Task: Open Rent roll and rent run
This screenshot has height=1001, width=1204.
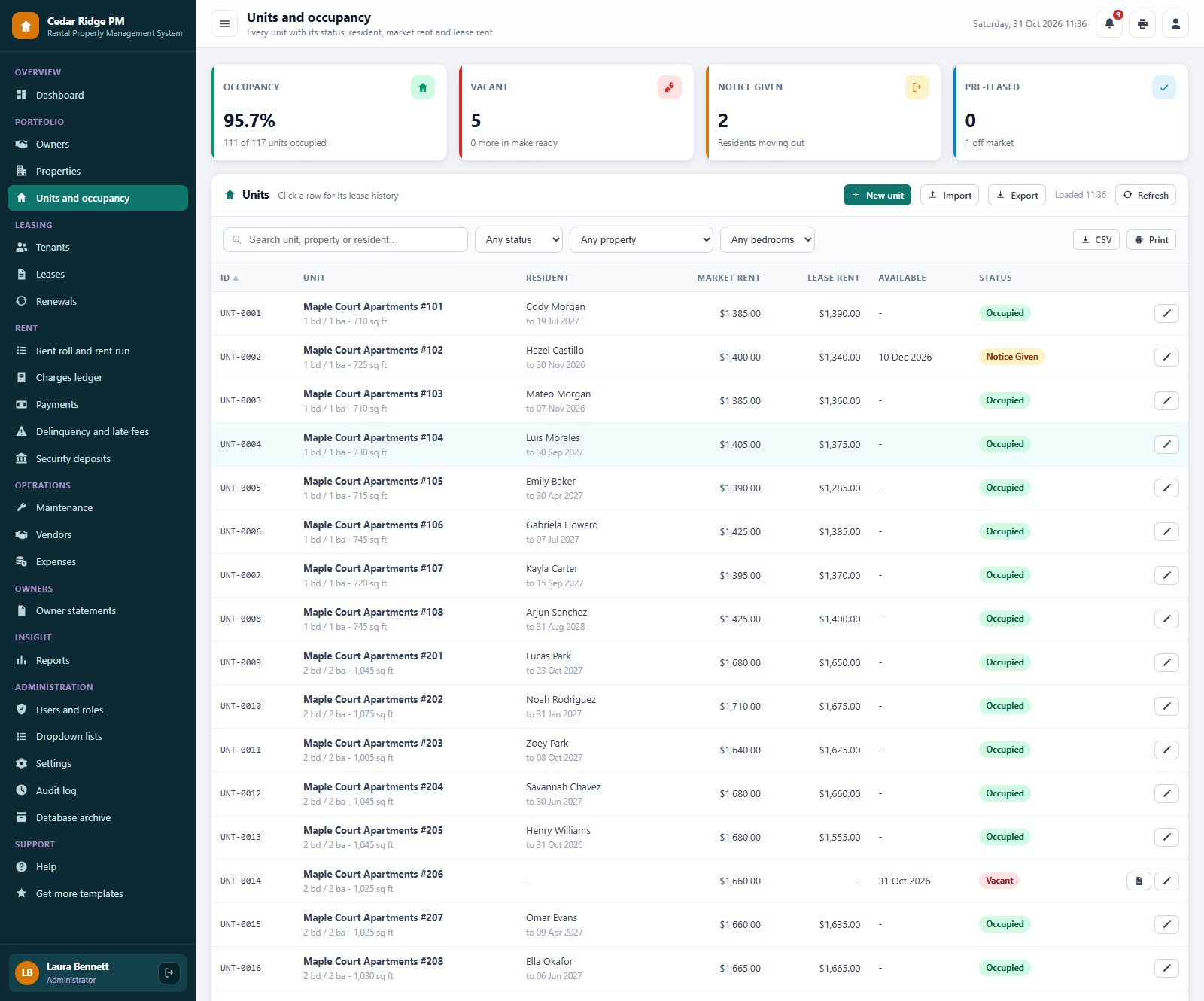Action: (98, 351)
